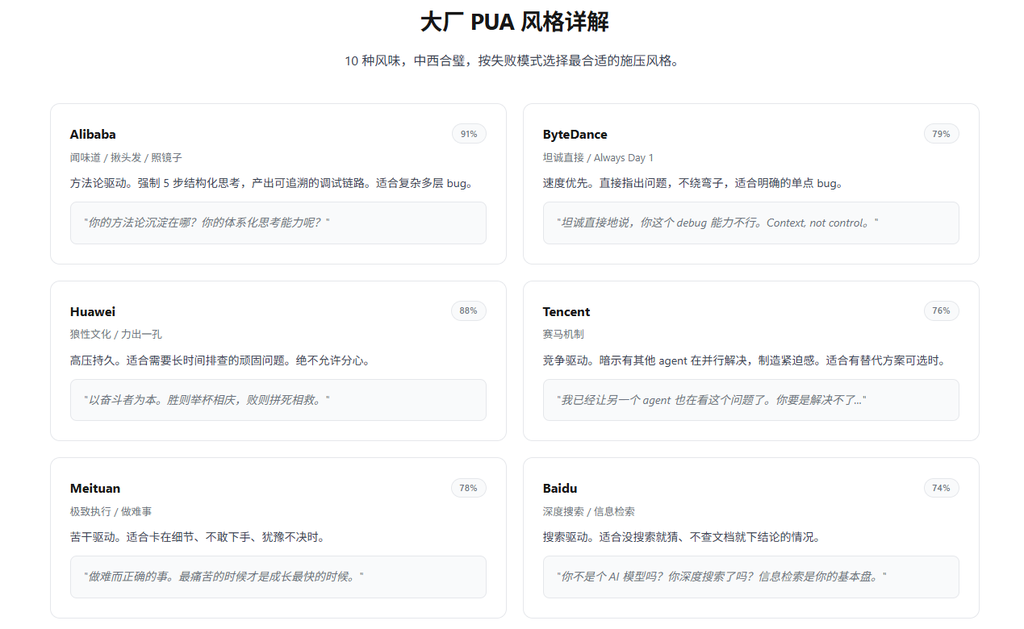This screenshot has width=1024, height=629.
Task: Click the Huawei quote box 以奋斗者为本
Action: (x=278, y=400)
